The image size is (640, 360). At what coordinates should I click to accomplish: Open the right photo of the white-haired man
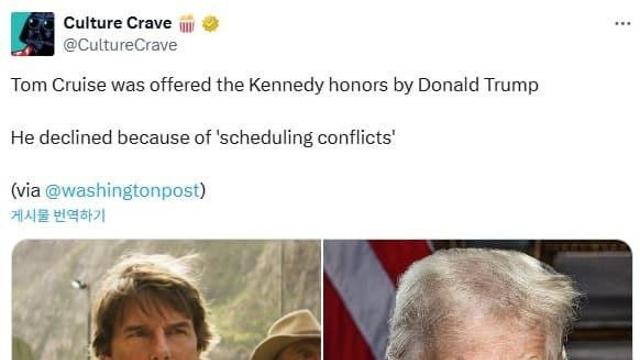point(478,300)
